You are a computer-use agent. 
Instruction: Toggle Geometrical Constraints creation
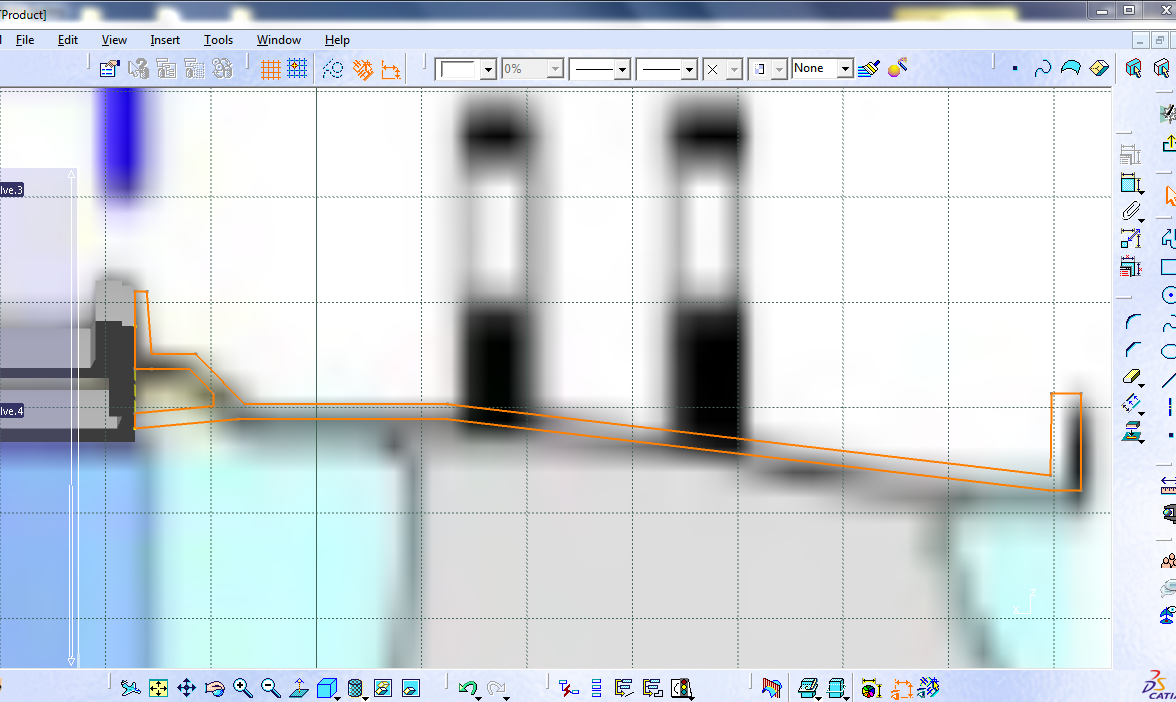(362, 69)
